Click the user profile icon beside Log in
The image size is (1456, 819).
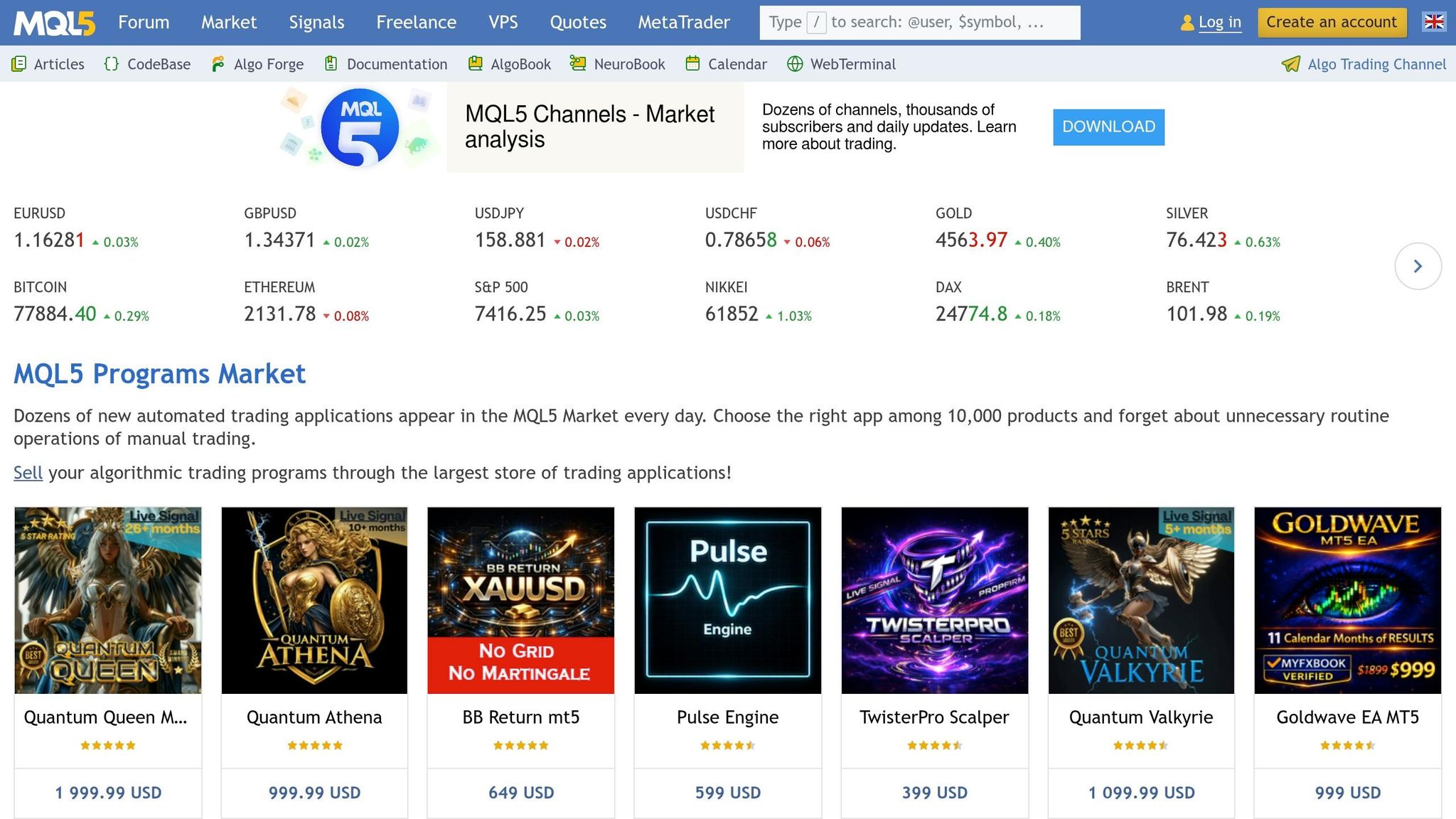[x=1187, y=23]
